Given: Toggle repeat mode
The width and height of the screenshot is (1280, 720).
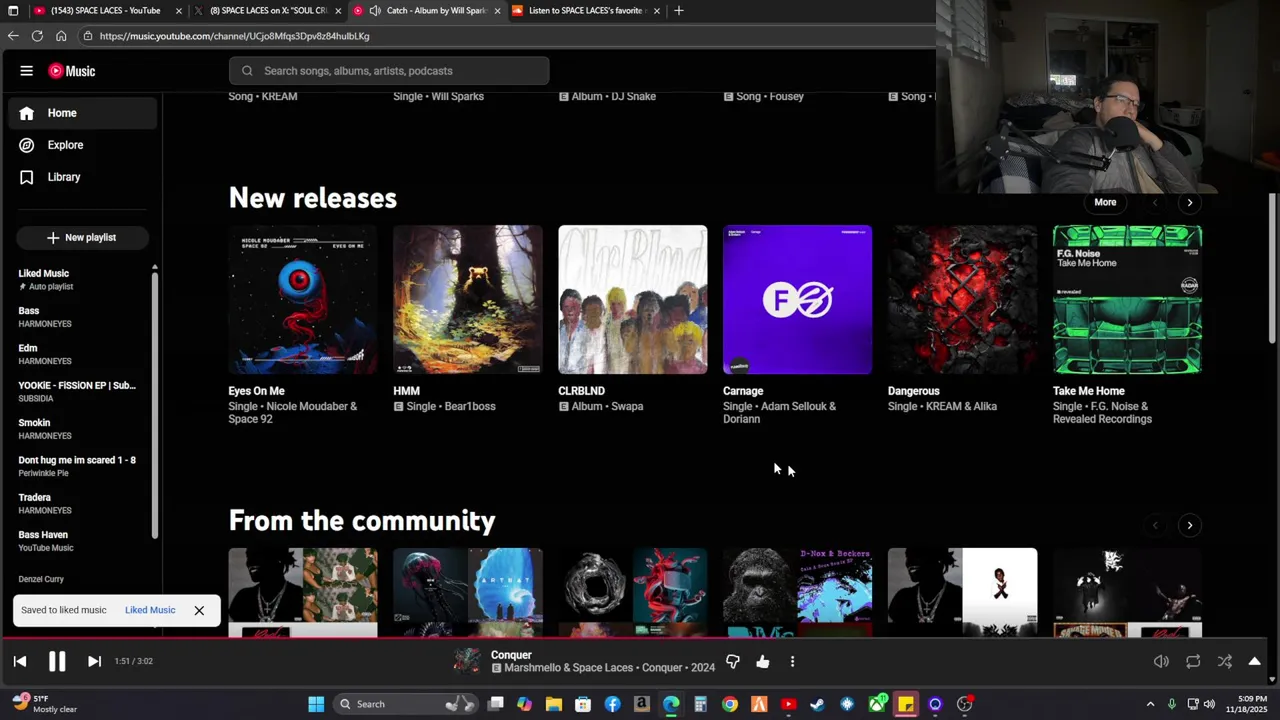Looking at the screenshot, I should click(1193, 661).
